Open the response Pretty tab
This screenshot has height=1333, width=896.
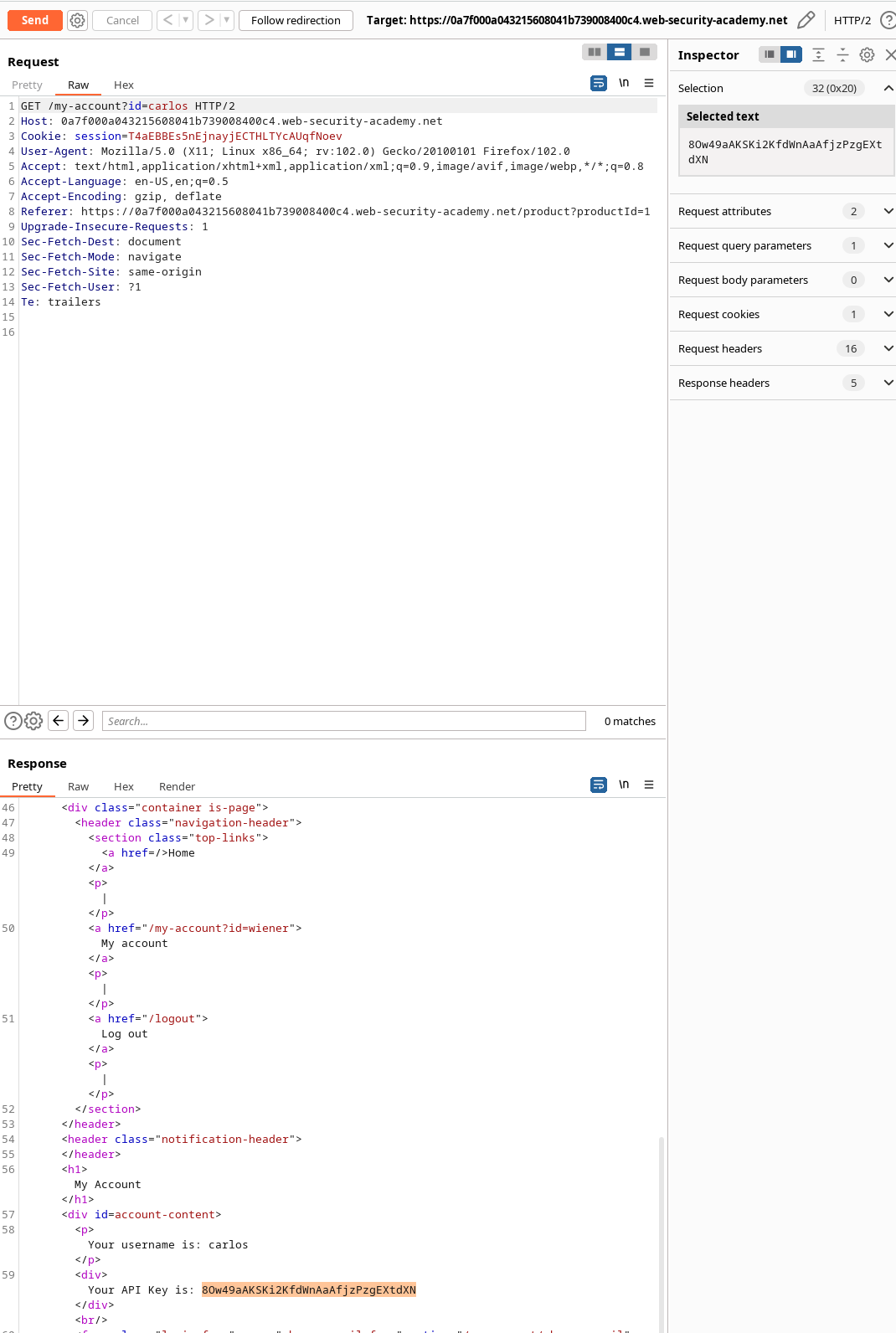27,786
